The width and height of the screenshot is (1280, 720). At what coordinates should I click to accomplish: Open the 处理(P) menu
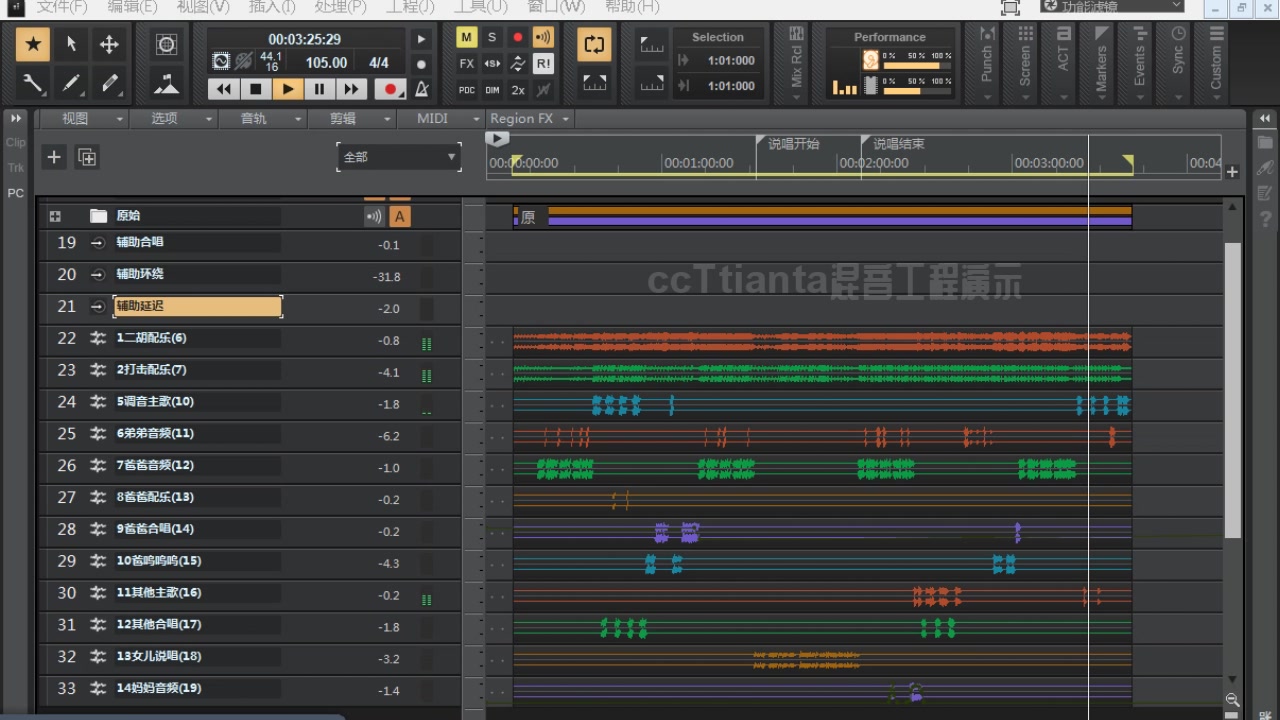[x=340, y=6]
